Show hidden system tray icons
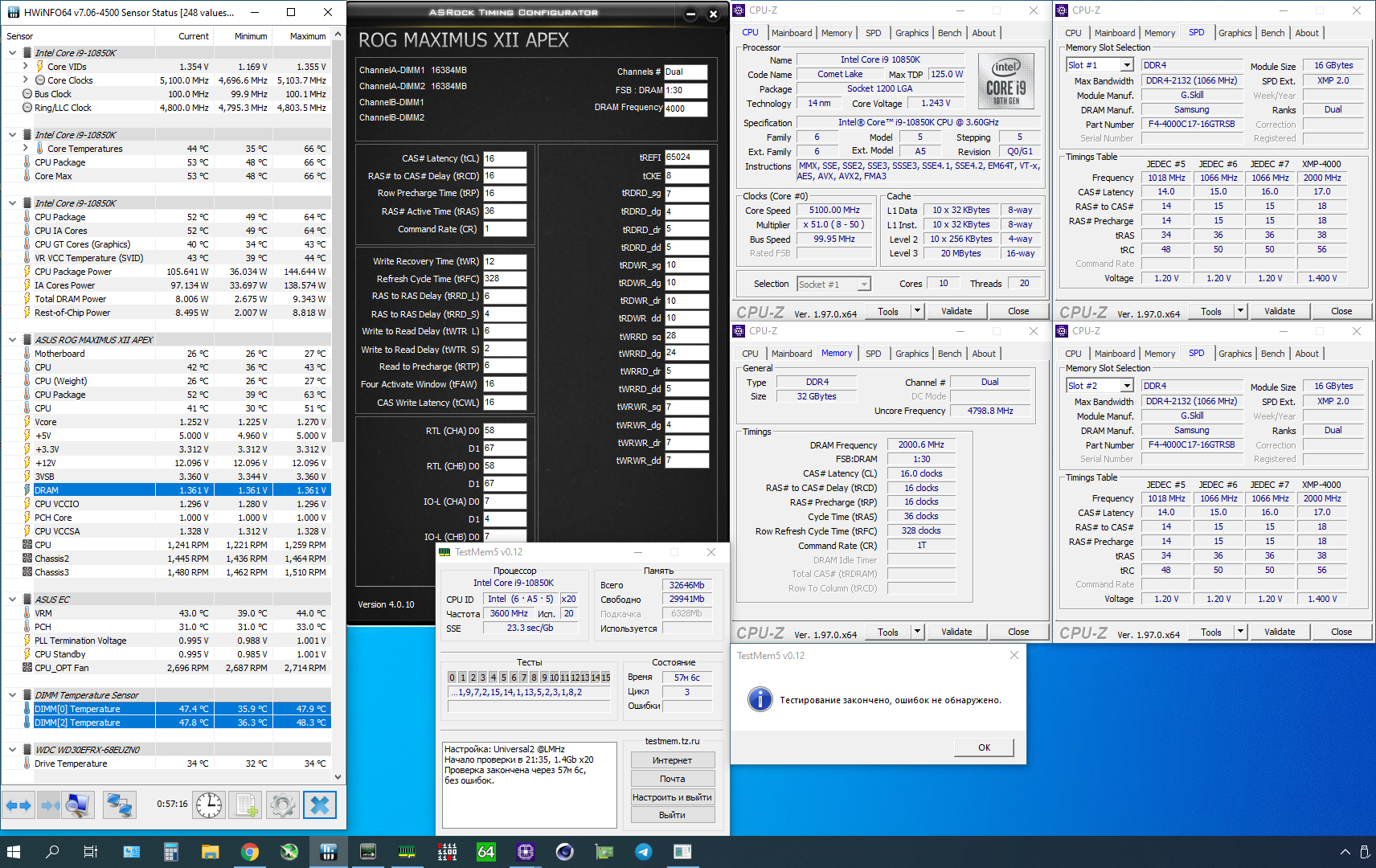This screenshot has width=1376, height=868. click(x=1345, y=852)
